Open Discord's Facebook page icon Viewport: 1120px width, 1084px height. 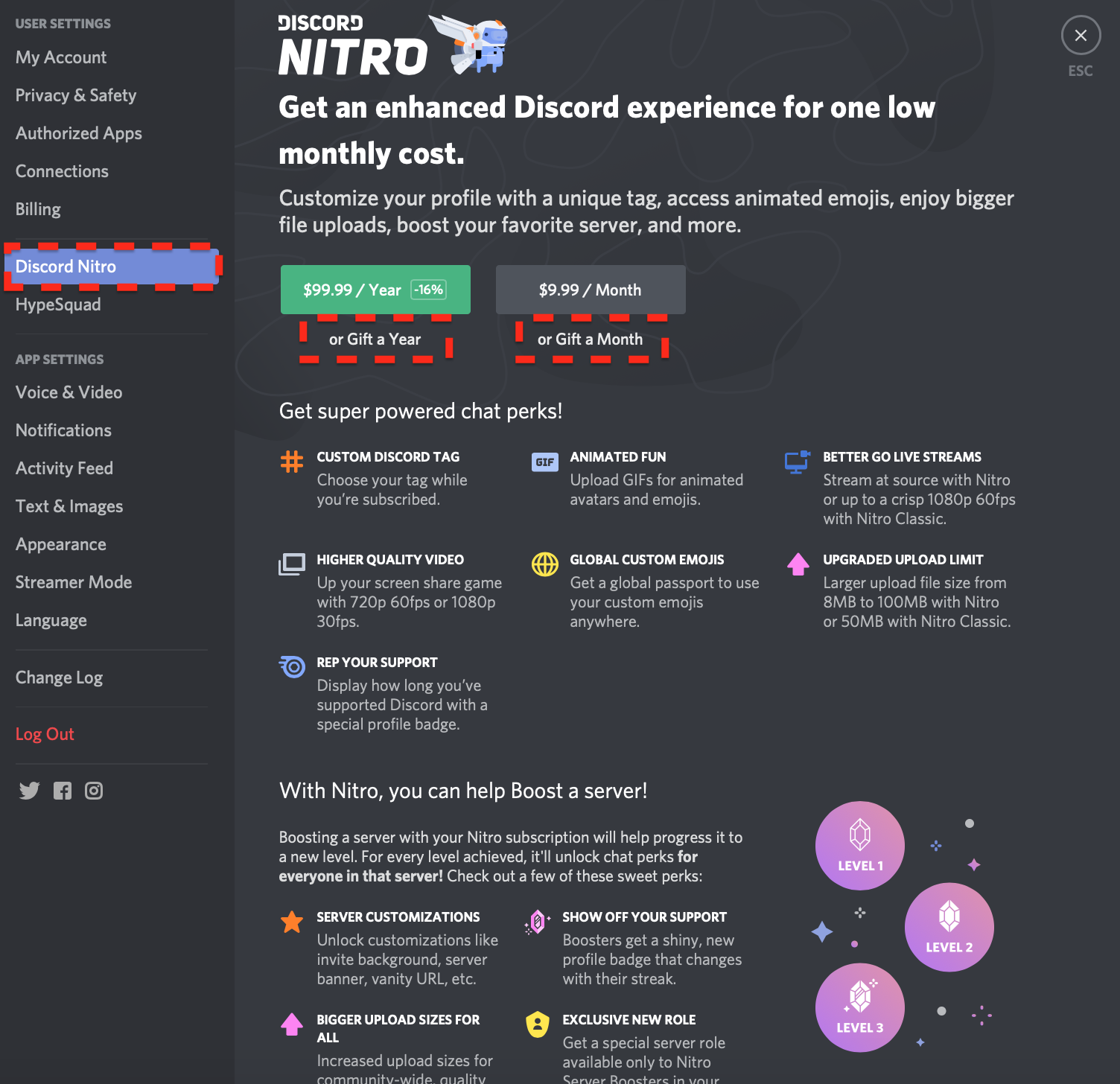[x=63, y=791]
